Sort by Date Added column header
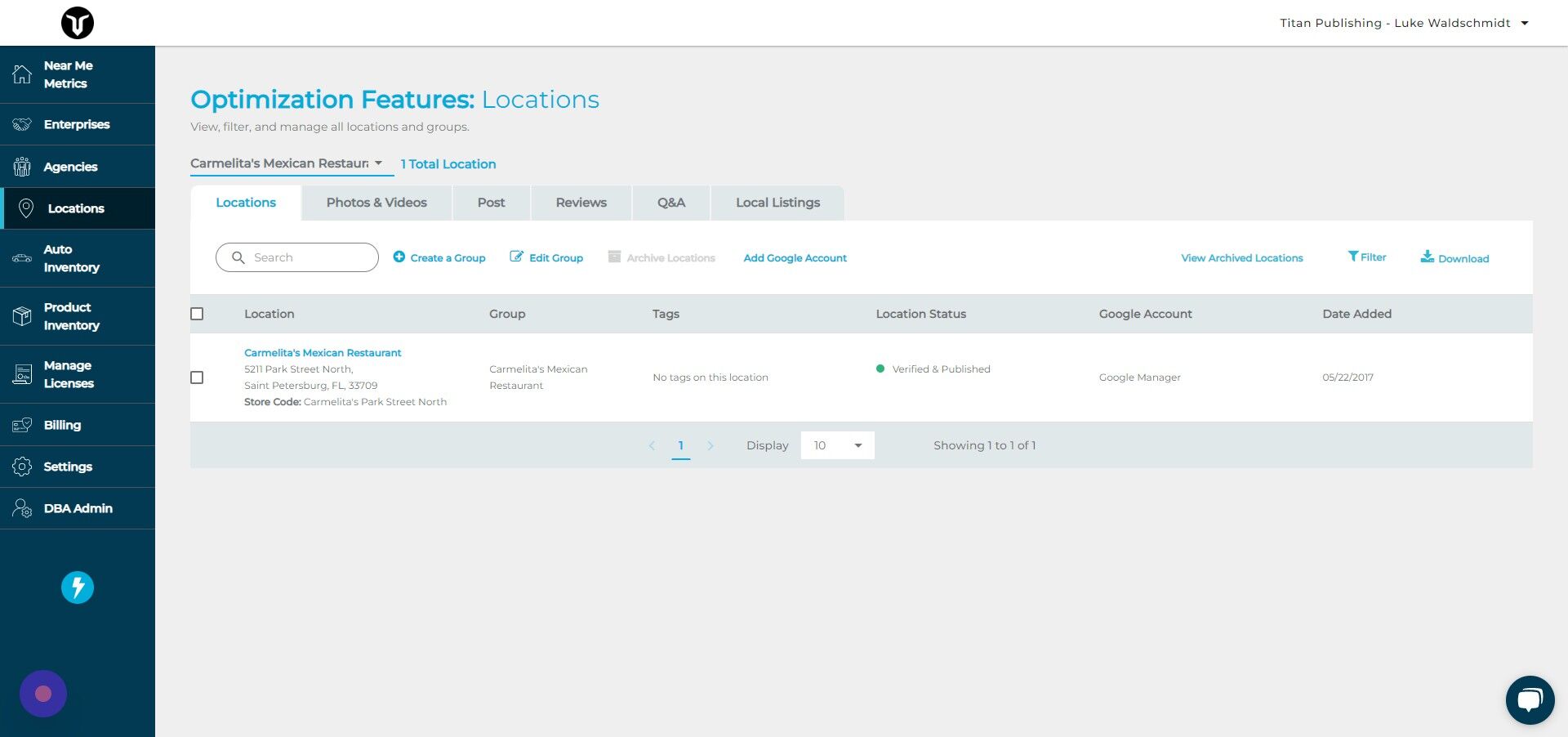Image resolution: width=1568 pixels, height=737 pixels. [1356, 314]
